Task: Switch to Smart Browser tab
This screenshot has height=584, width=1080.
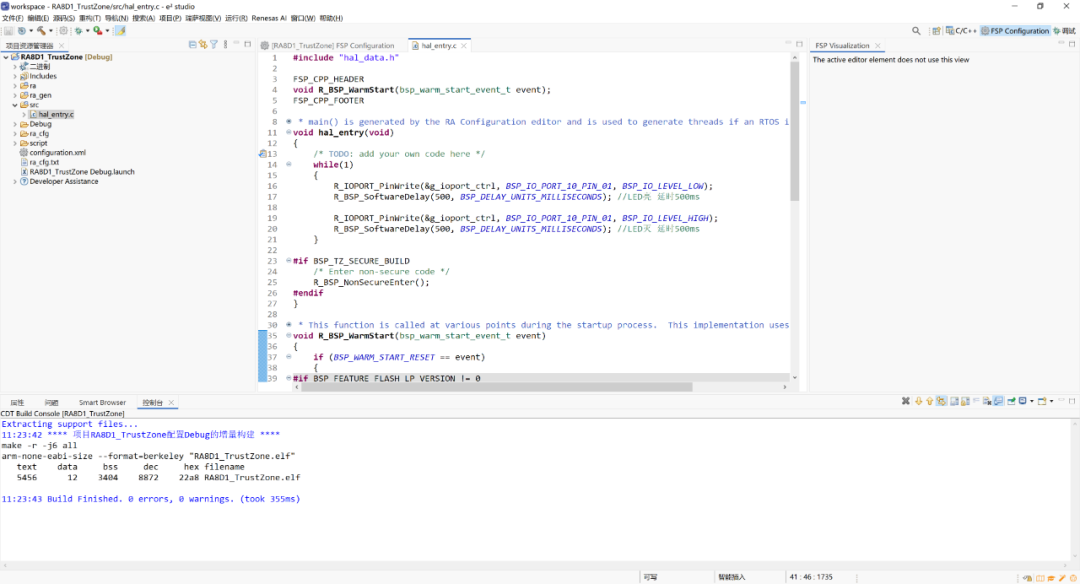Action: (102, 402)
